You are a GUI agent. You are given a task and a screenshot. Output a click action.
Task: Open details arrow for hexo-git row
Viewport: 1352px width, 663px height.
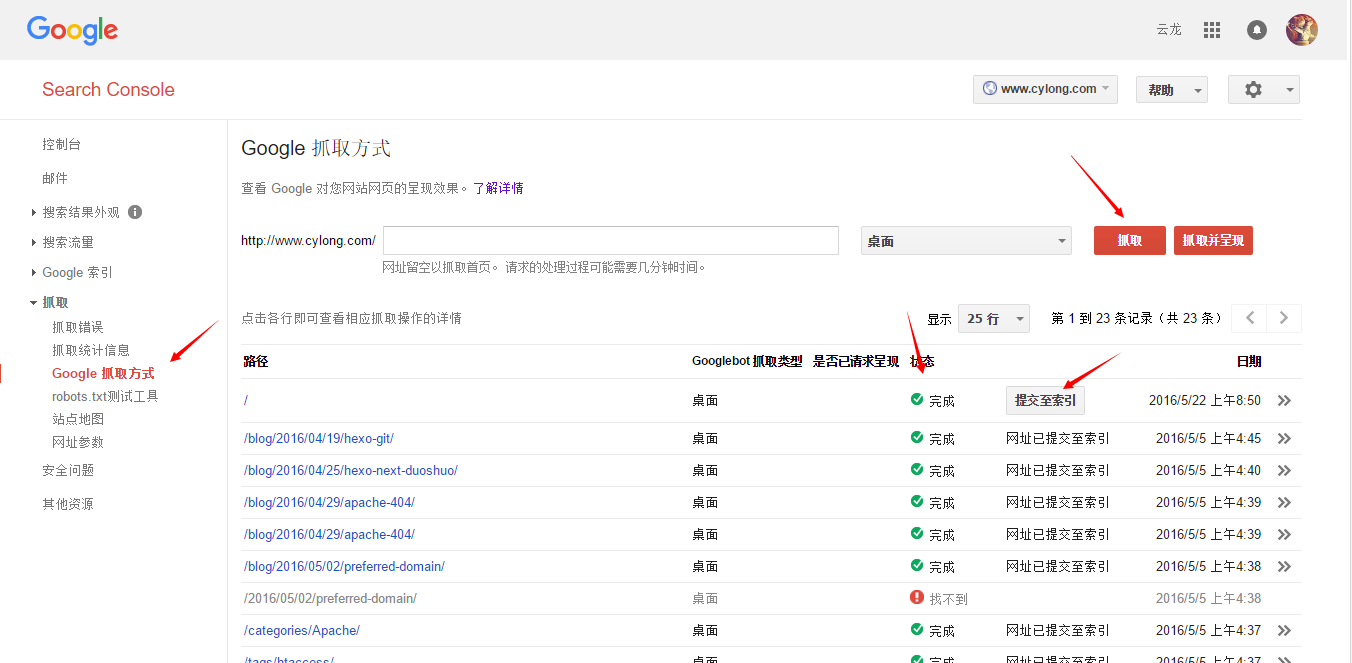coord(1285,439)
